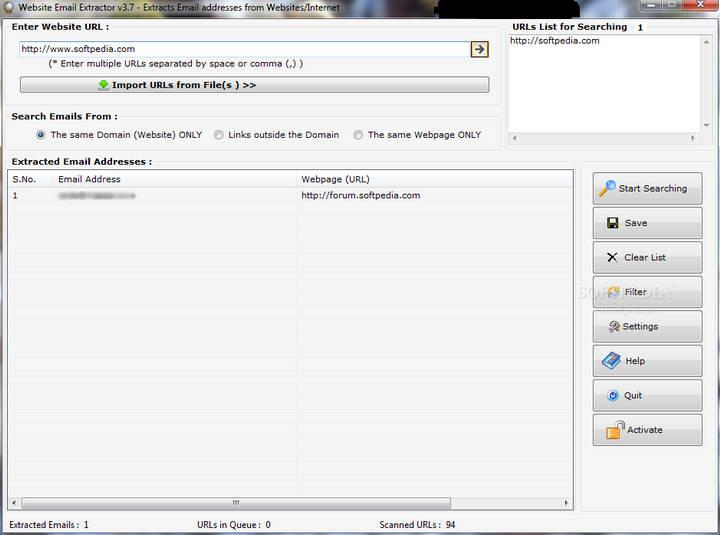This screenshot has width=720, height=535.
Task: Click the URLs list scroll left arrow
Action: pyautogui.click(x=515, y=138)
